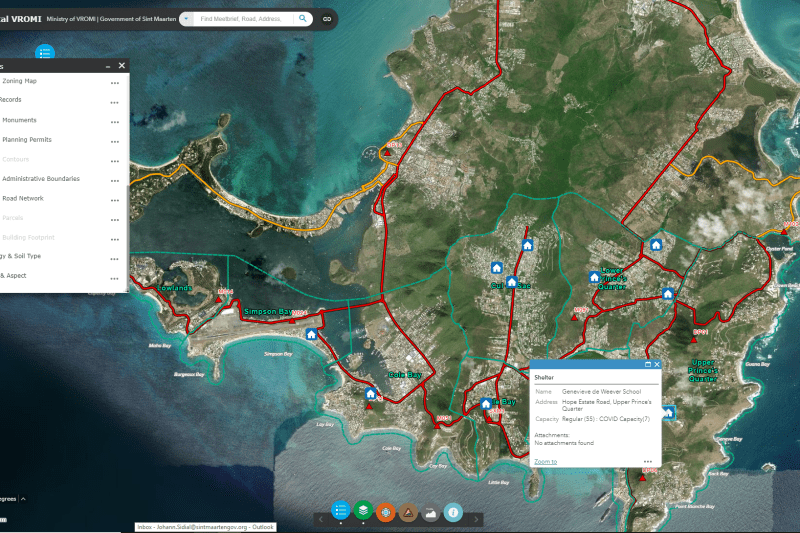The image size is (800, 533).
Task: Click the blue list button above the layers panel
Action: pos(45,52)
